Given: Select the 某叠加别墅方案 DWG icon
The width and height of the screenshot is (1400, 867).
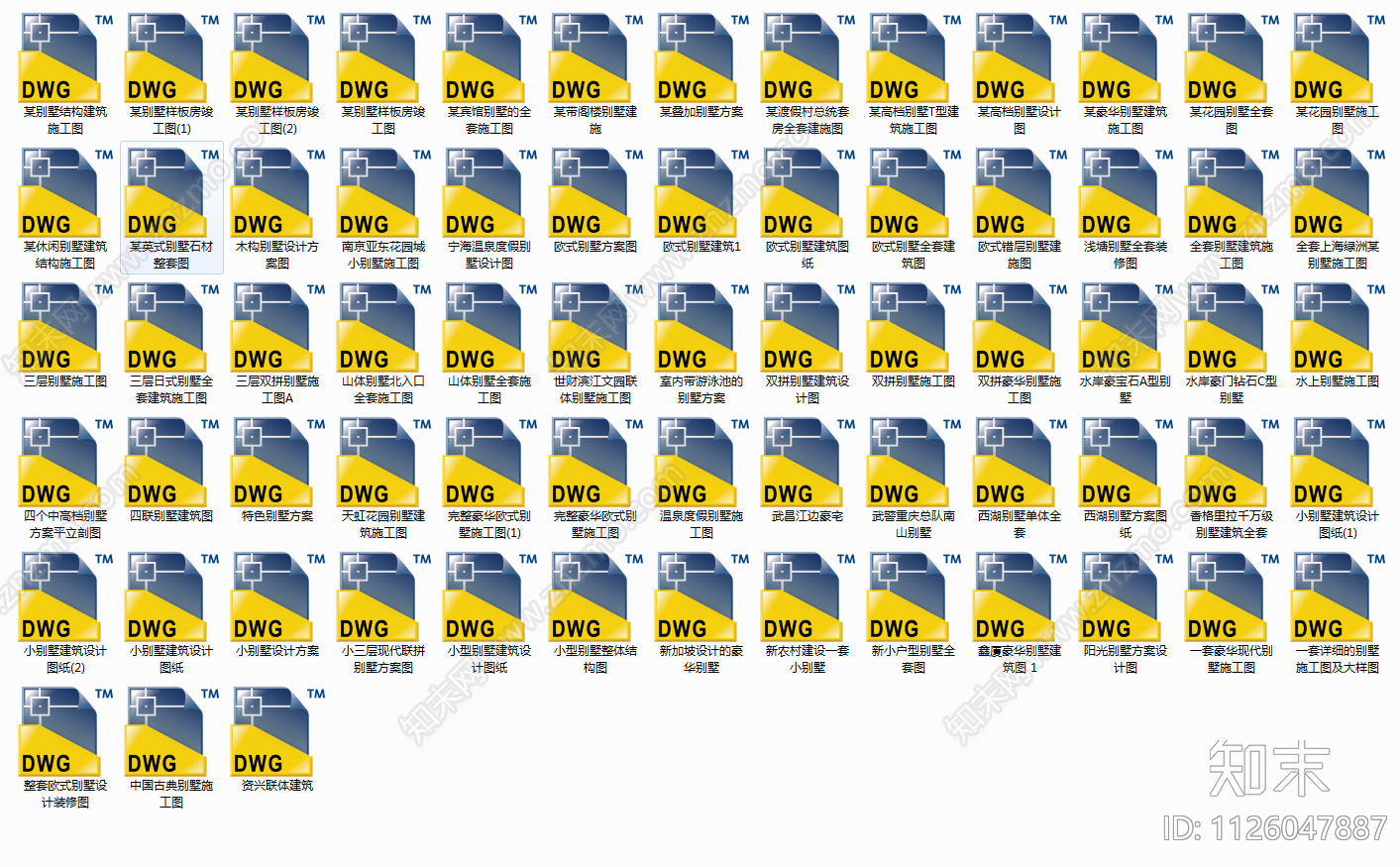Looking at the screenshot, I should 696,58.
